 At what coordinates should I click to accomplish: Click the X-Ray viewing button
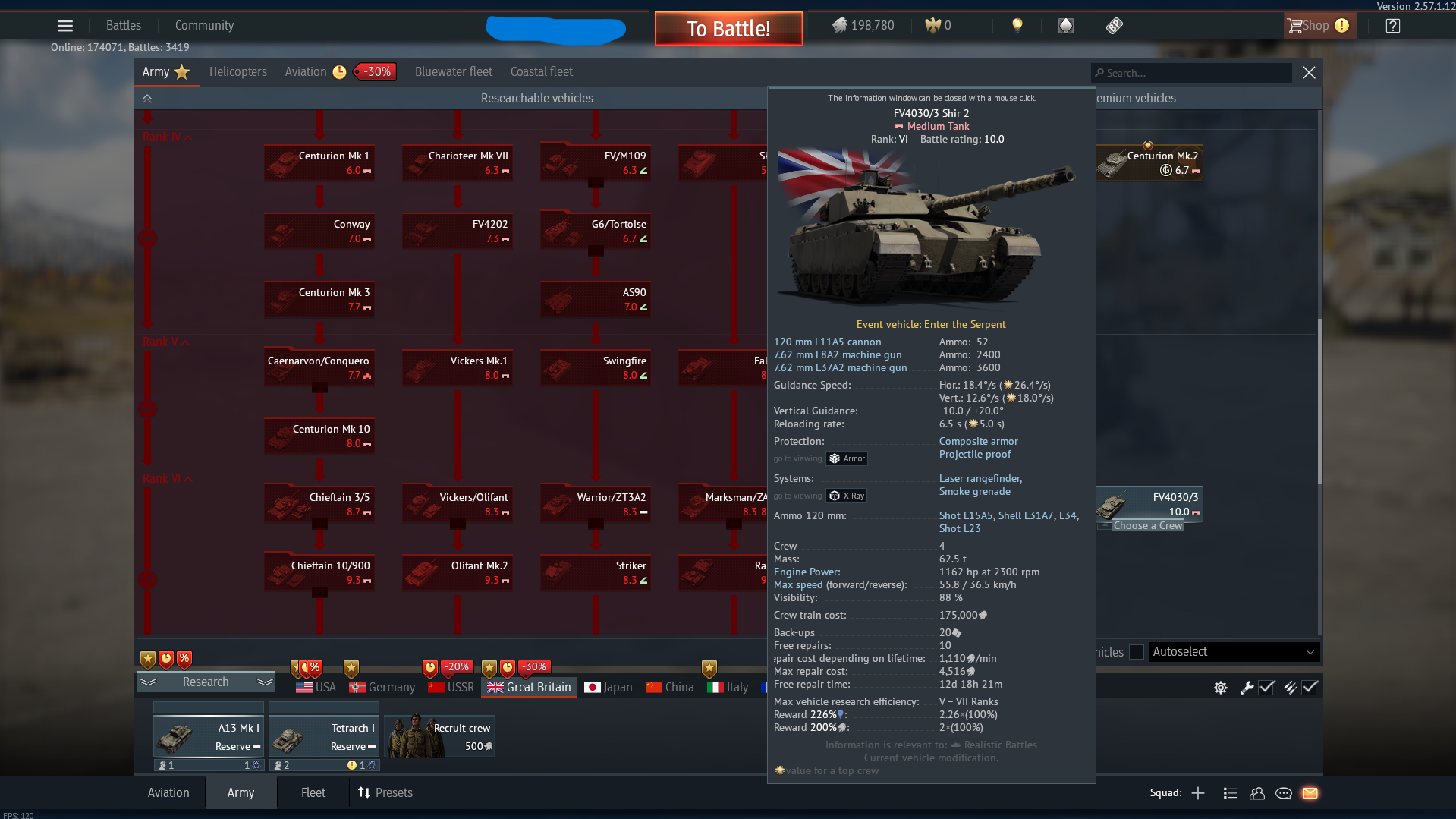point(847,496)
